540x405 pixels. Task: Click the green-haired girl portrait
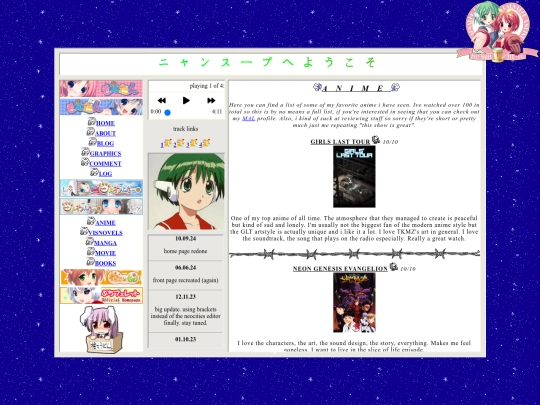pyautogui.click(x=186, y=191)
